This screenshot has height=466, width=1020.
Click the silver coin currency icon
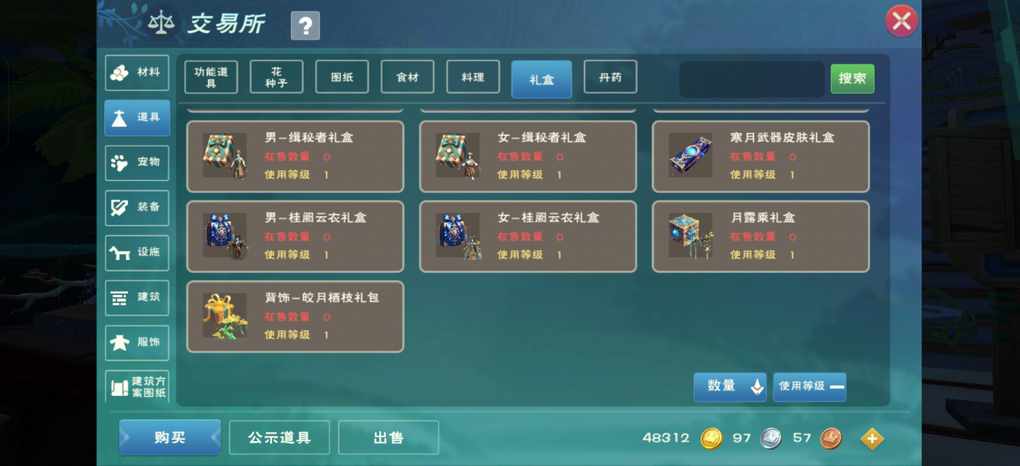pyautogui.click(x=772, y=438)
